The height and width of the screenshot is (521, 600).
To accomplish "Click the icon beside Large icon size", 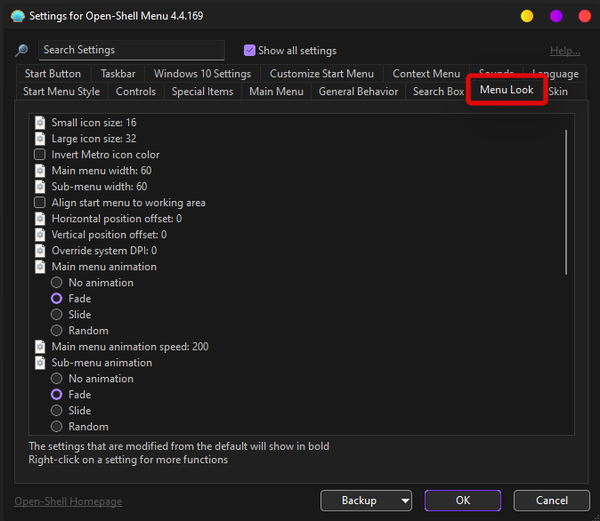I will (40, 138).
